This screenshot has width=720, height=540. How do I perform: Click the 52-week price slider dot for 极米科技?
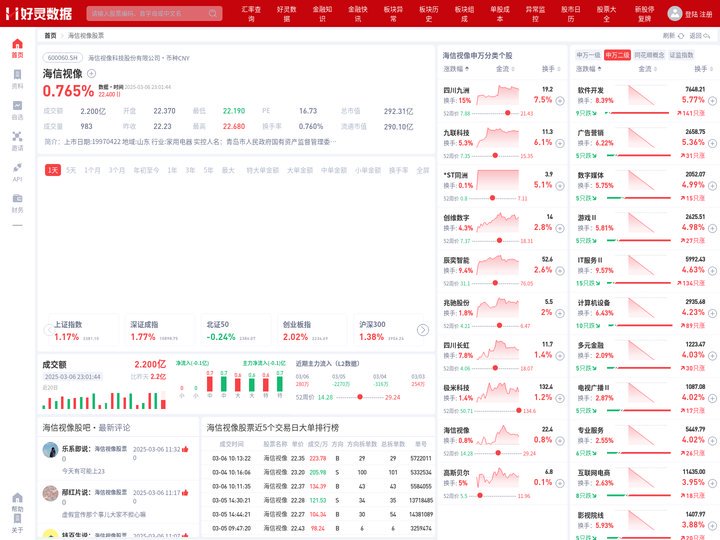[518, 411]
